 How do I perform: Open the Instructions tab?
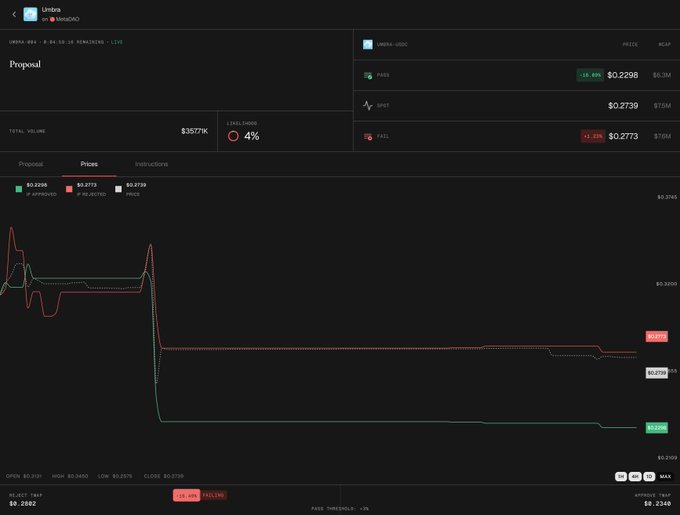pos(151,164)
